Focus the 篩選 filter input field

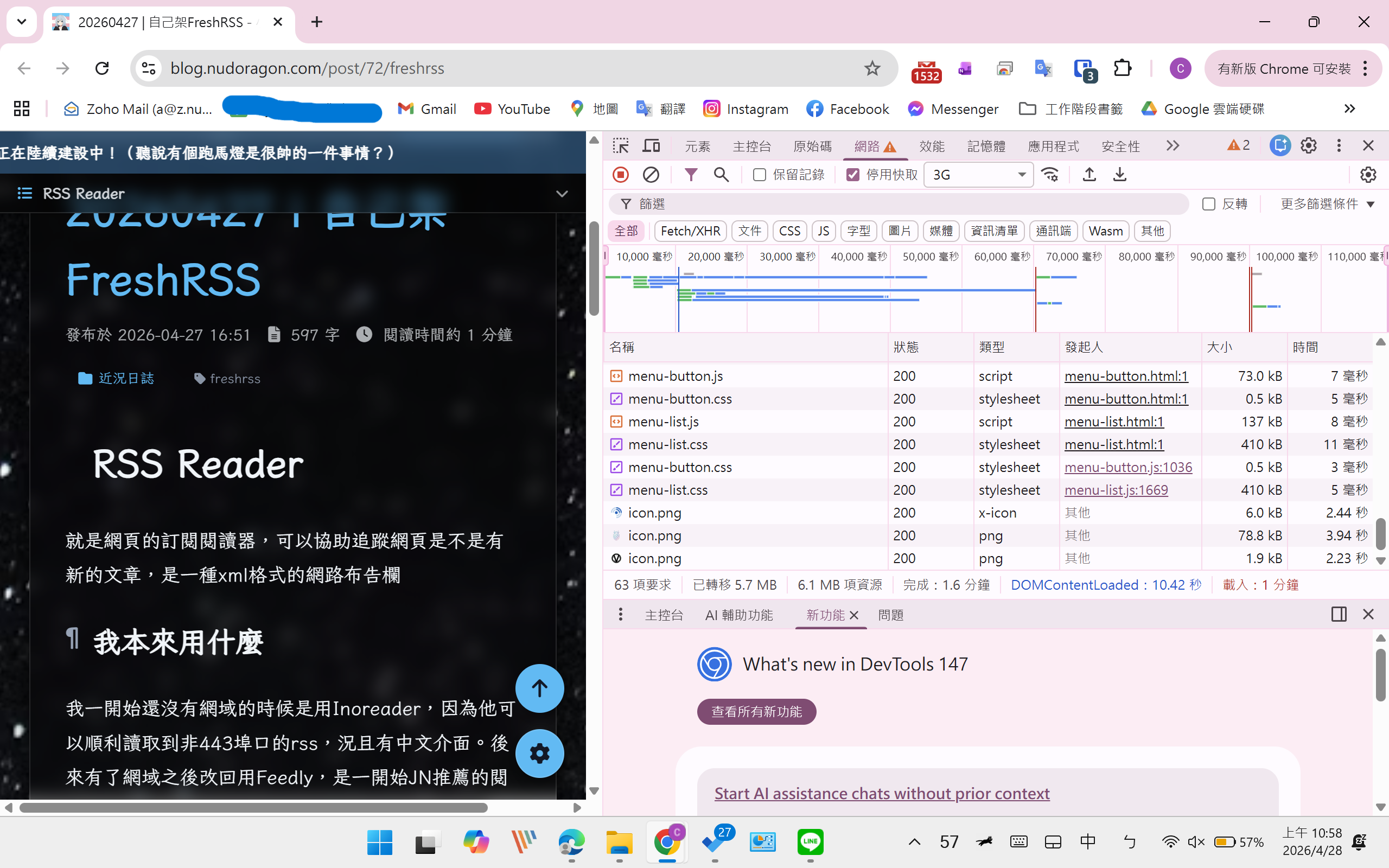click(x=899, y=204)
